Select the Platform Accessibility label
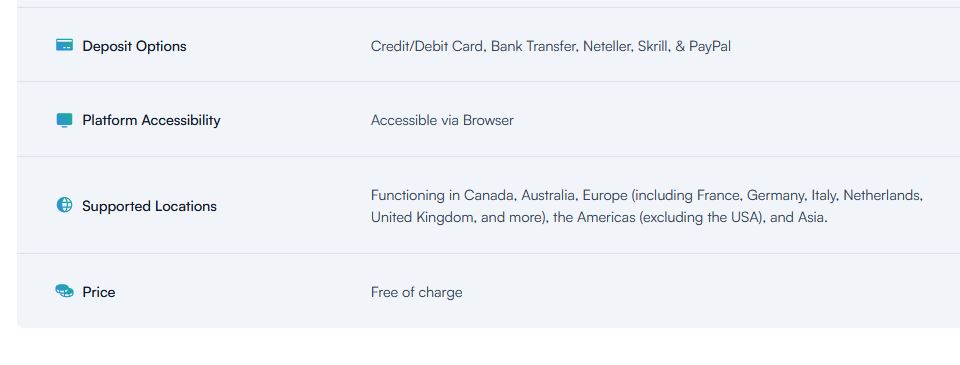Screen dimensions: 960x365 click(x=151, y=120)
